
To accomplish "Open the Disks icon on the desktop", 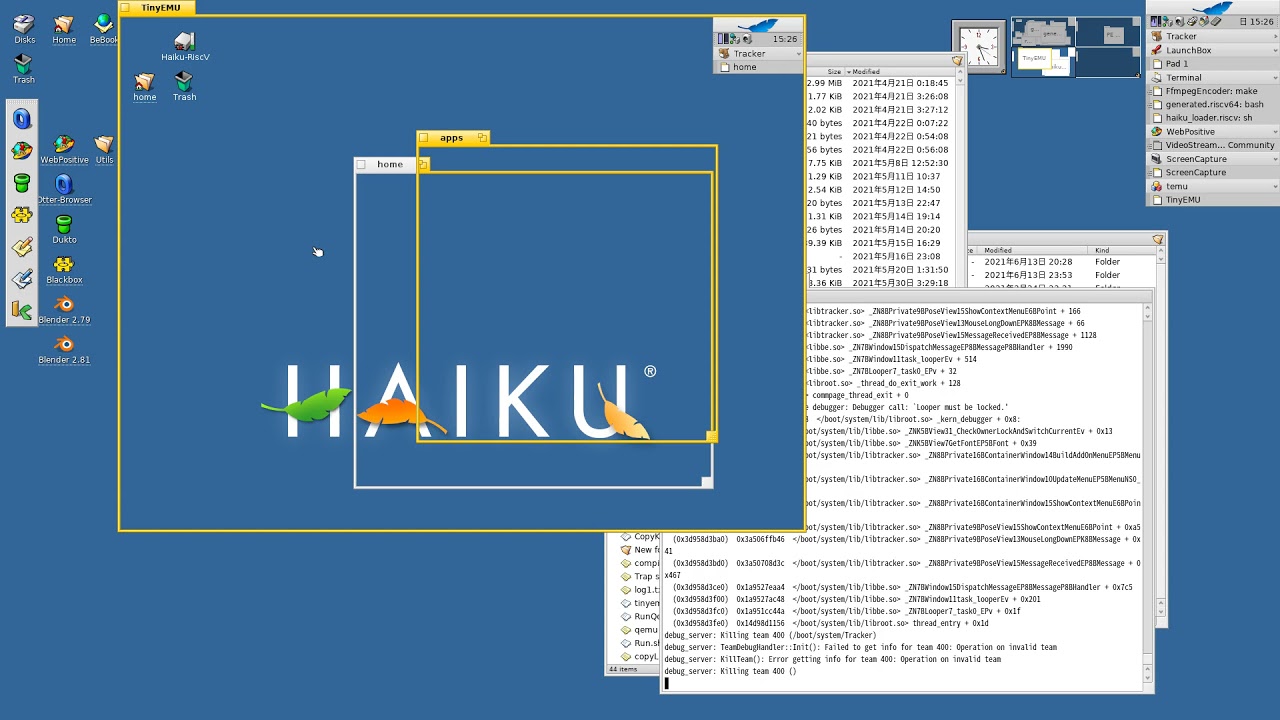I will point(24,29).
